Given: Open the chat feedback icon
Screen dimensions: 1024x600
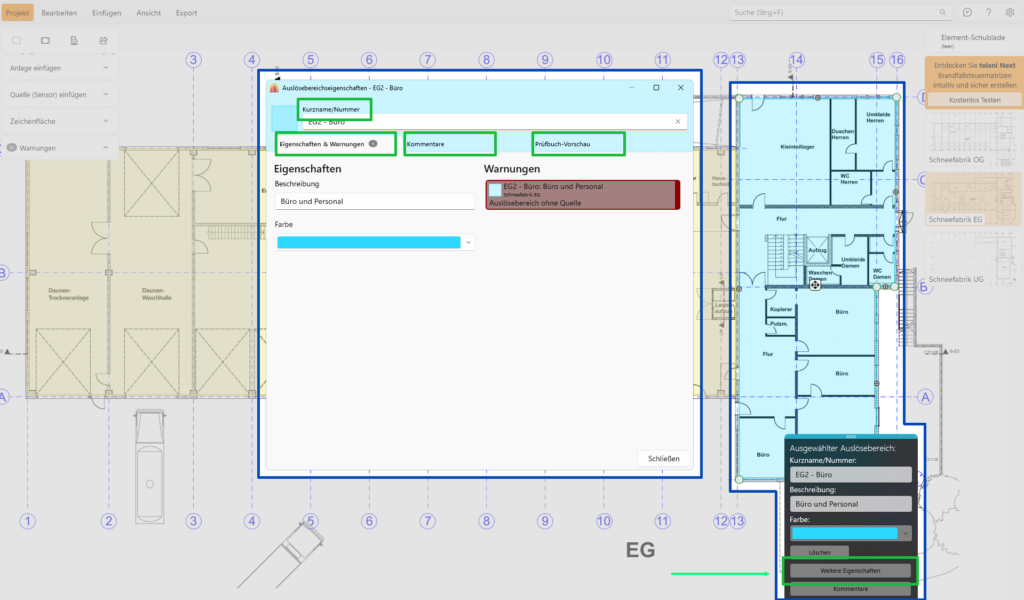Looking at the screenshot, I should (x=967, y=13).
